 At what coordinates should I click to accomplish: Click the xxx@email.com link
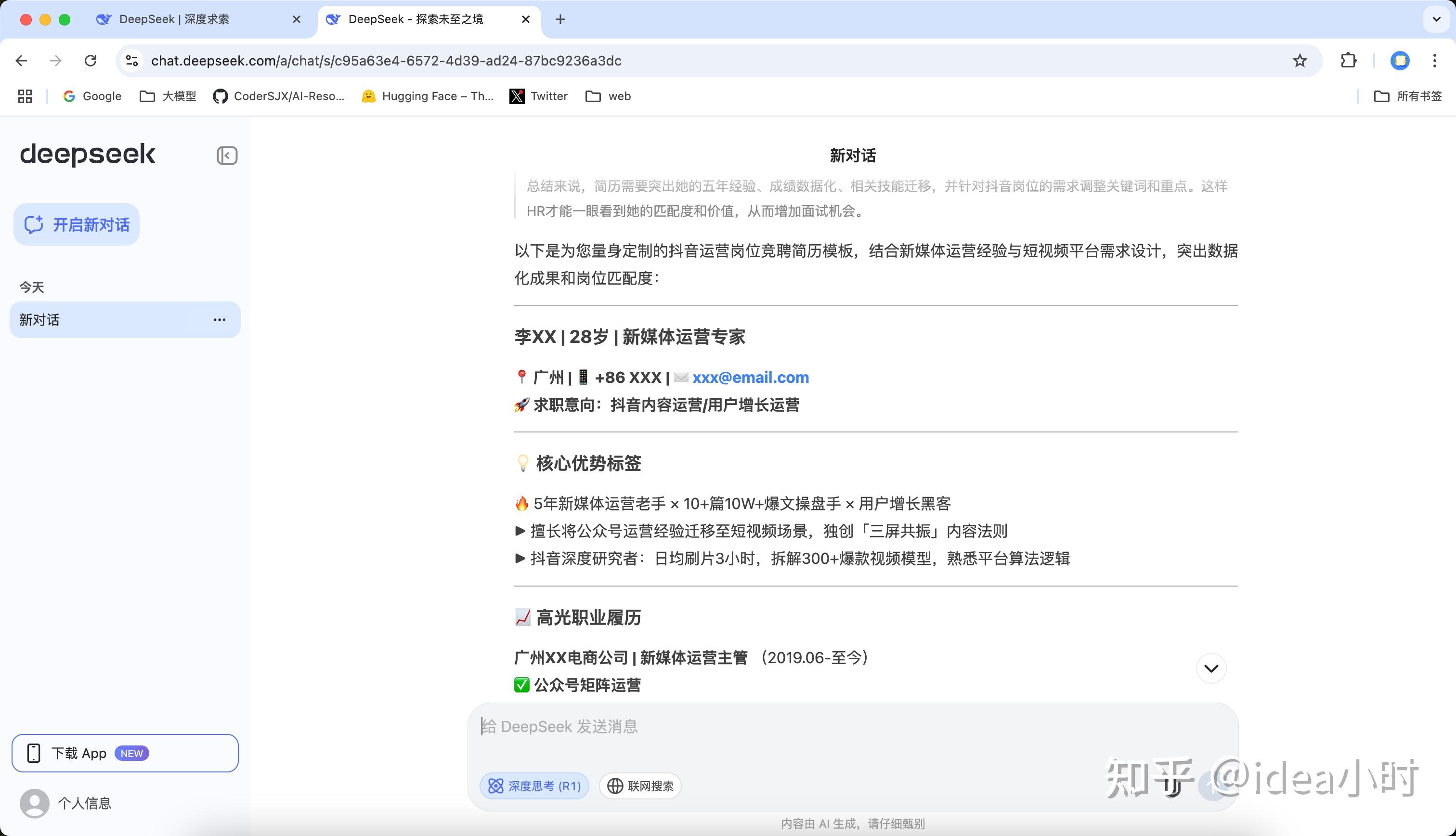click(x=750, y=377)
